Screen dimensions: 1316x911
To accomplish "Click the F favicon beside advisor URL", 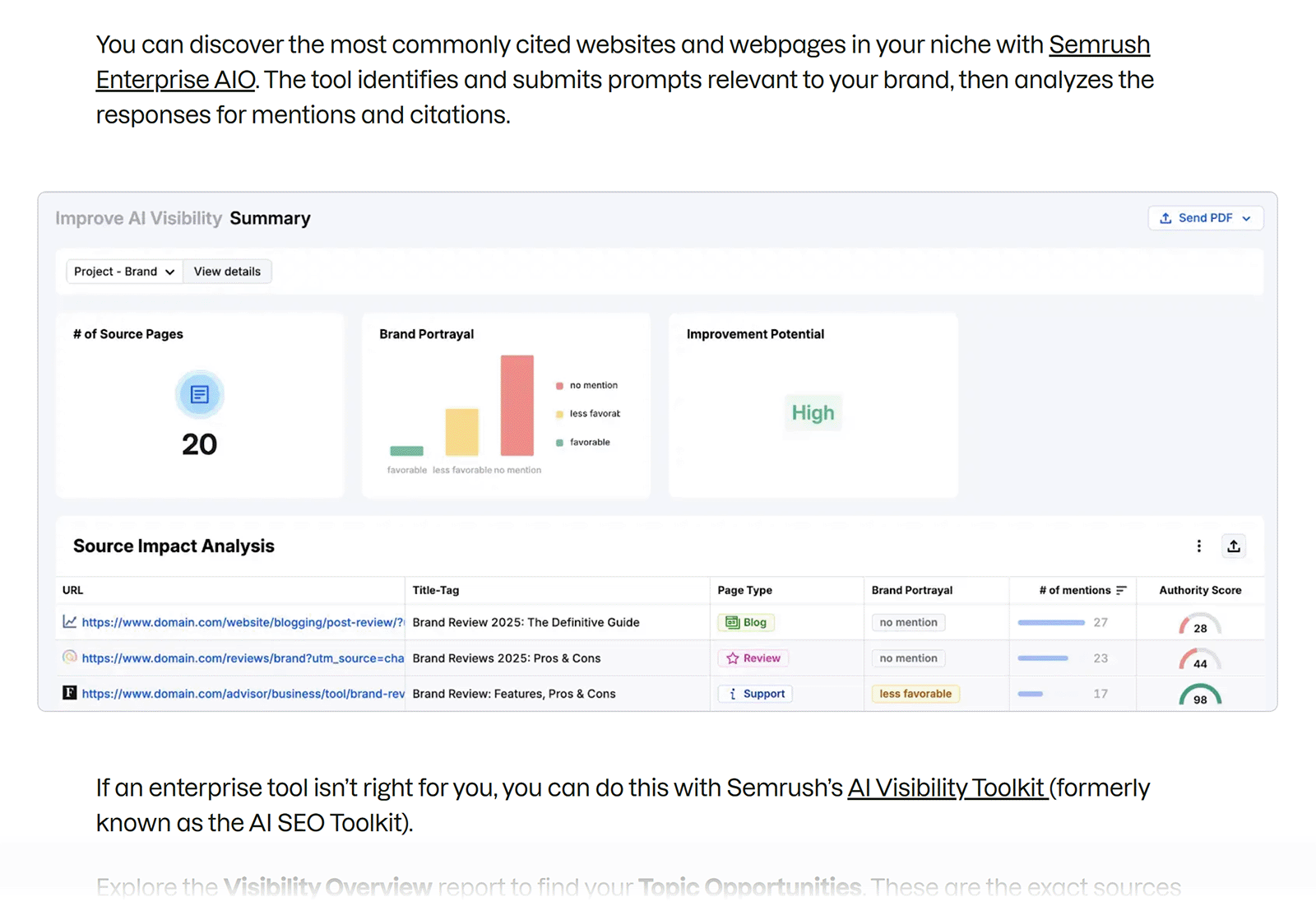I will click(70, 692).
